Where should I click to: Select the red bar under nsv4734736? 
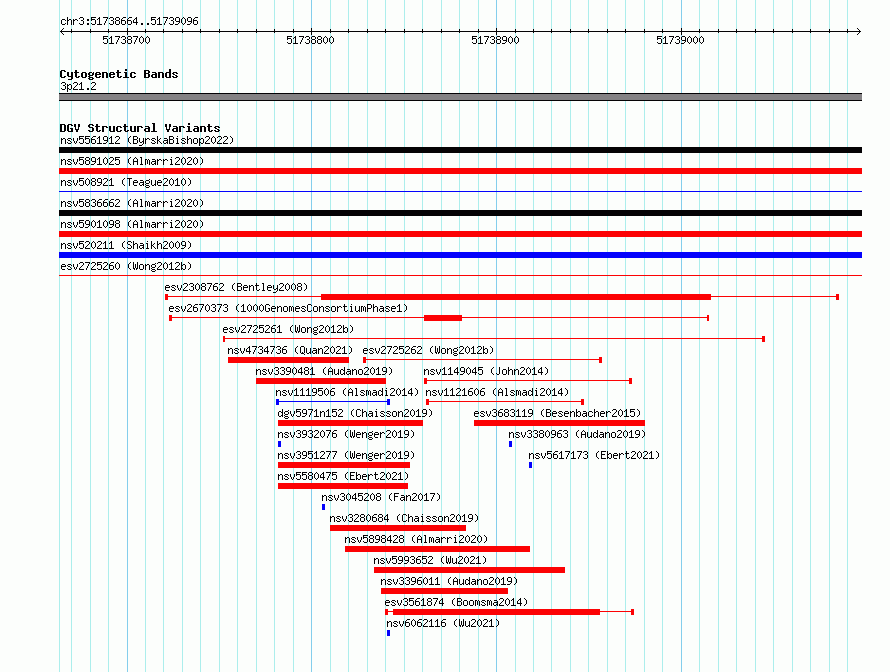(x=288, y=360)
